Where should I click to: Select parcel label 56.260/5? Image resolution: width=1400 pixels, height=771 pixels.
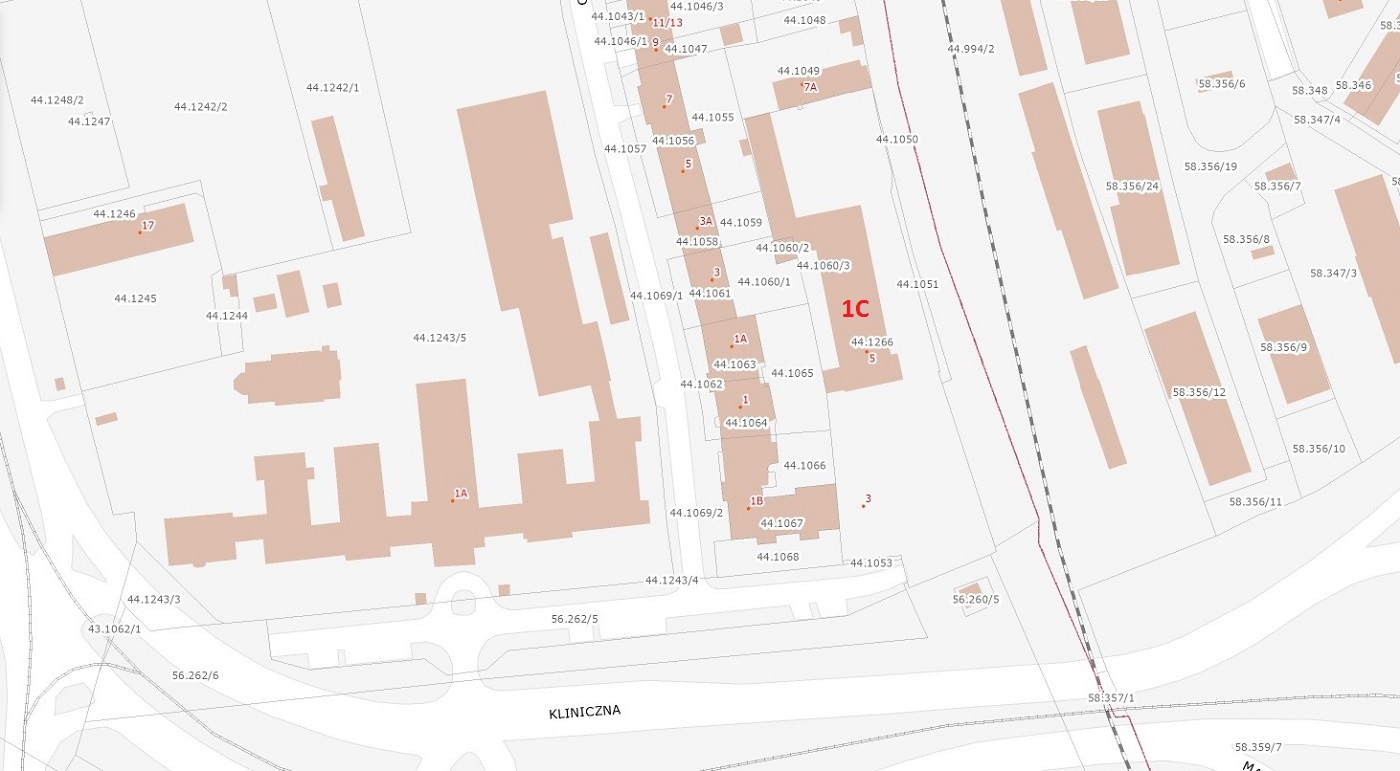[x=975, y=600]
